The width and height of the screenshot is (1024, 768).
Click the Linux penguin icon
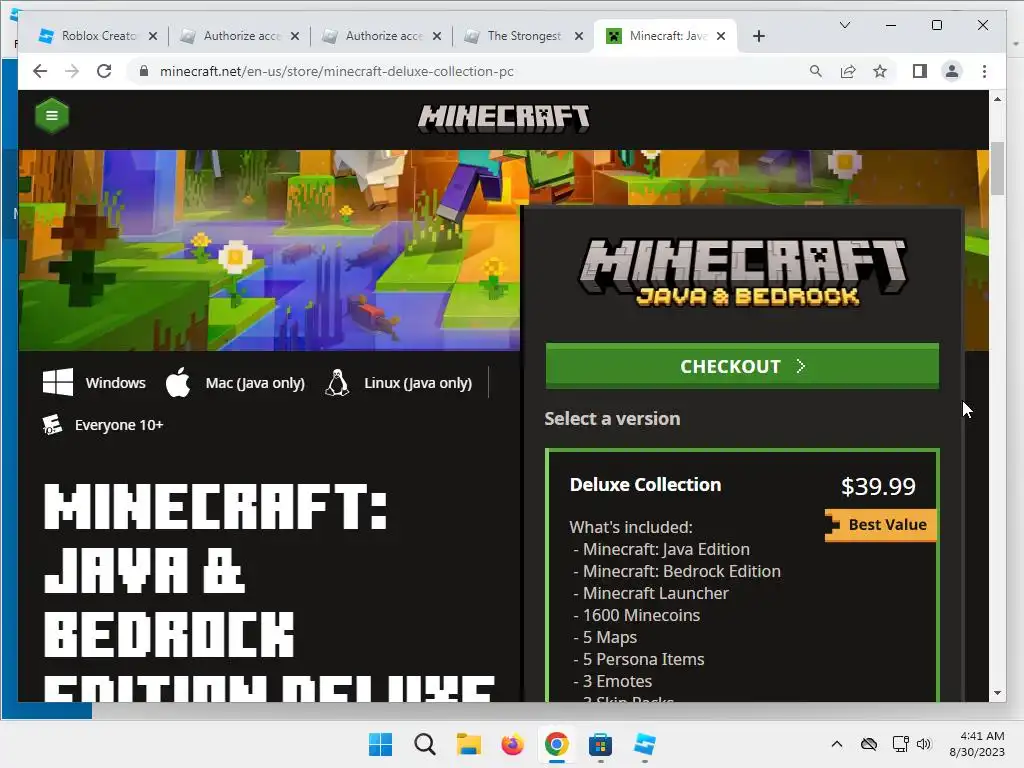tap(337, 383)
